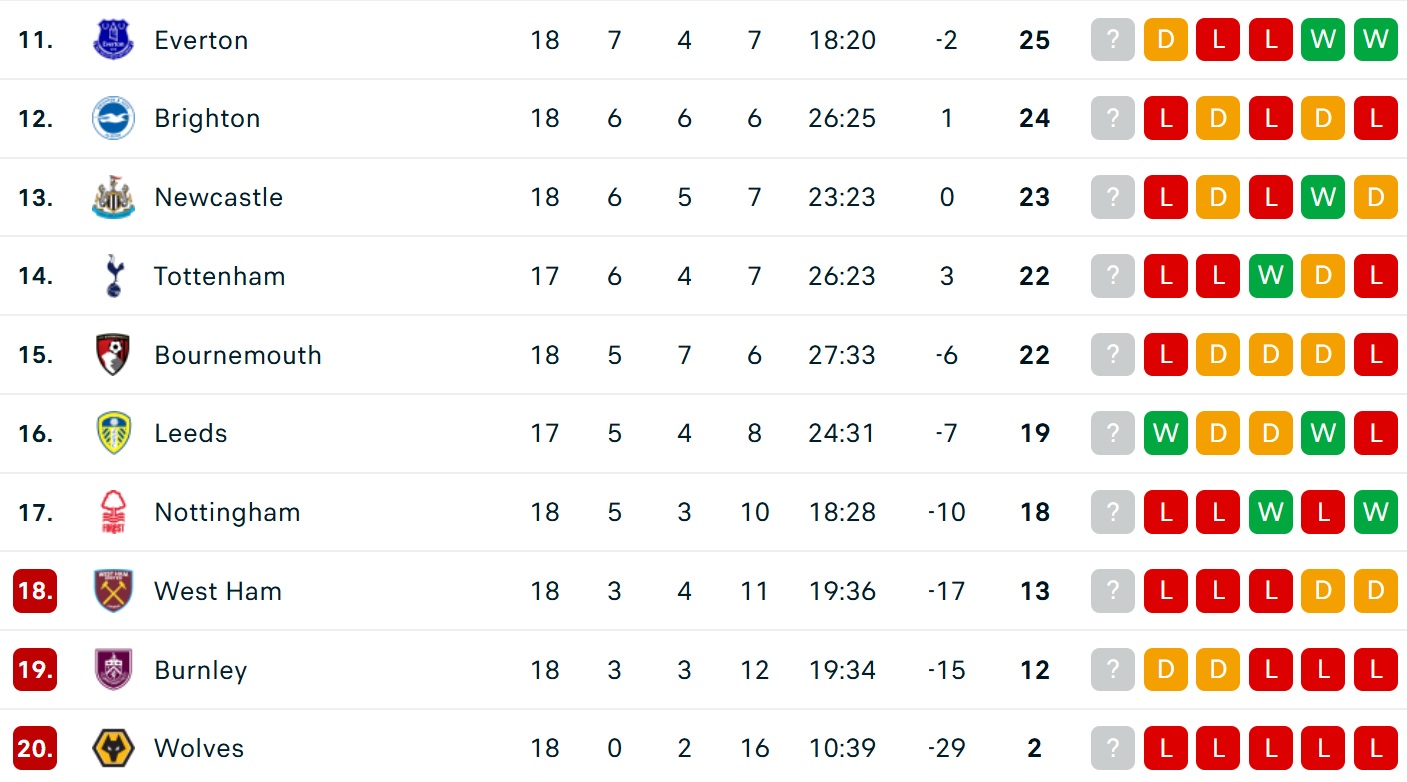Click the West Ham club crest
Viewport: 1407px width, 782px height.
click(113, 591)
